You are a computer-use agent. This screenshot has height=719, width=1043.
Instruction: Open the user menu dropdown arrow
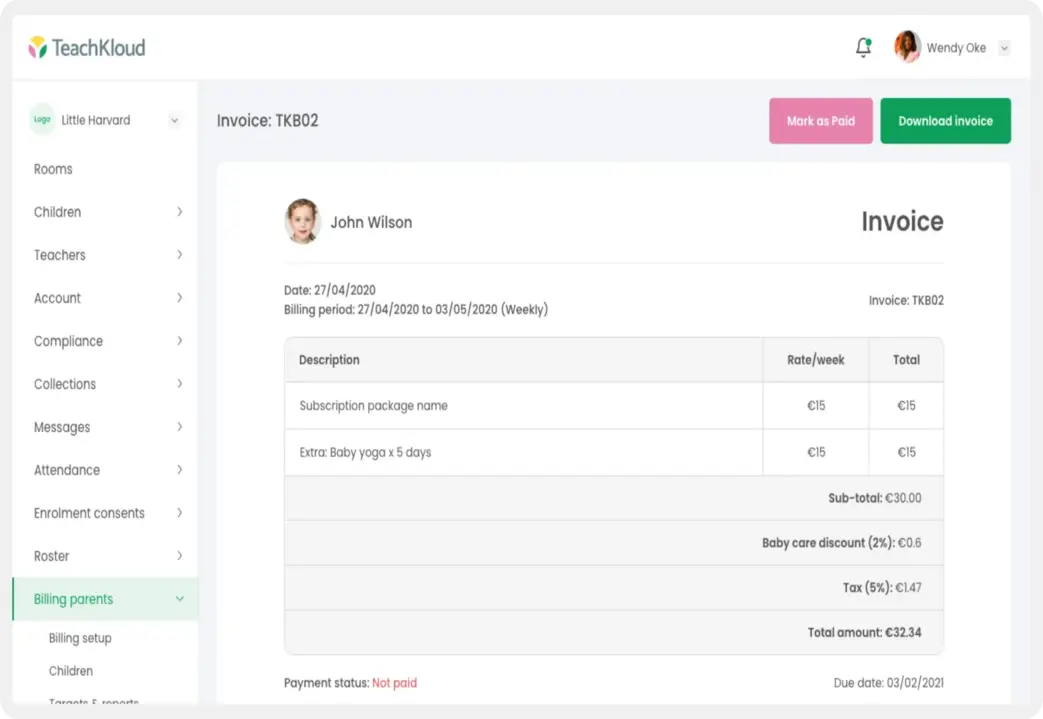[x=1004, y=48]
